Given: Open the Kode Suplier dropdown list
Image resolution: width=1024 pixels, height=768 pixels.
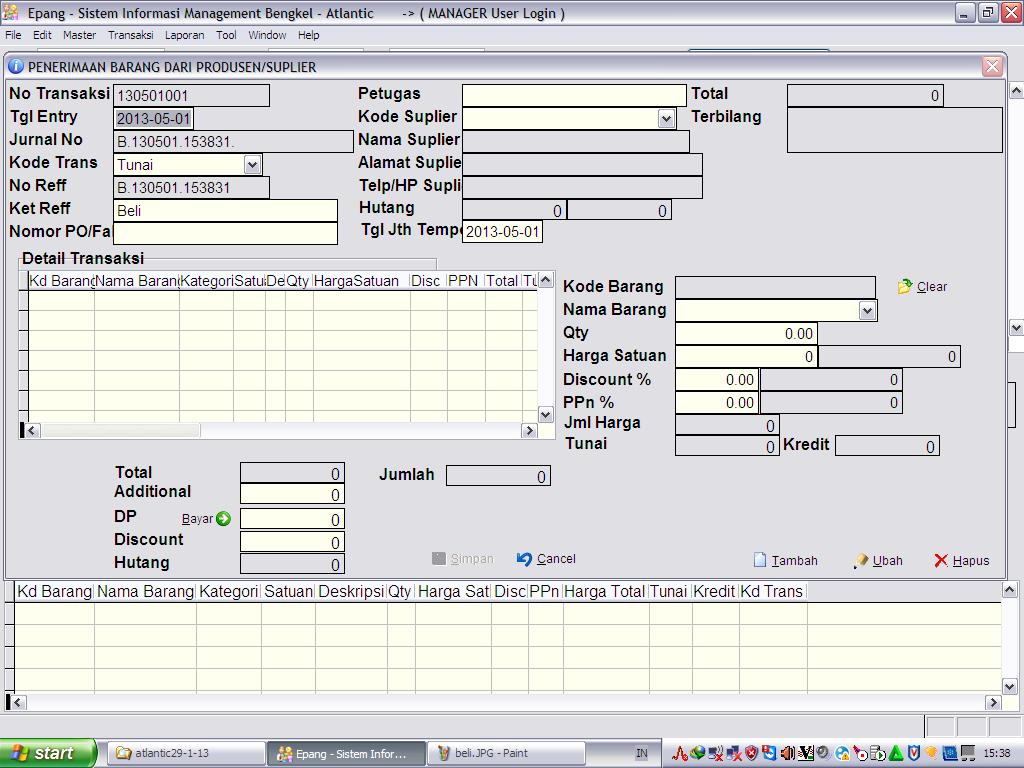Looking at the screenshot, I should click(x=667, y=118).
